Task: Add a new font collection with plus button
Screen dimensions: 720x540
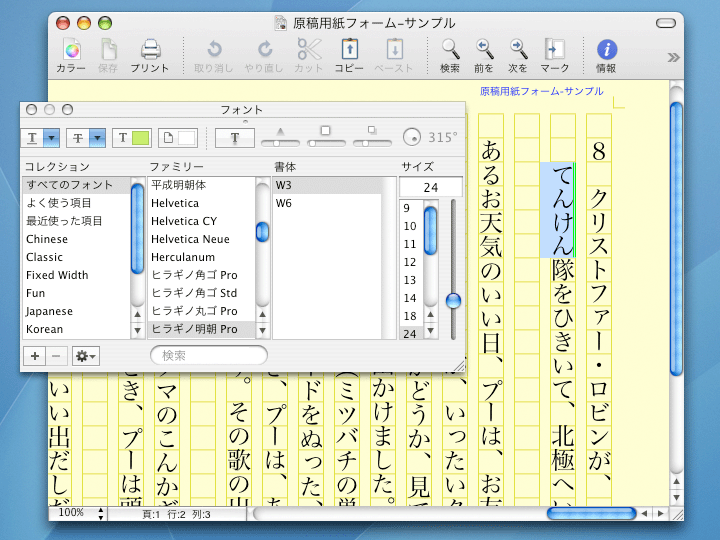Action: (35, 356)
